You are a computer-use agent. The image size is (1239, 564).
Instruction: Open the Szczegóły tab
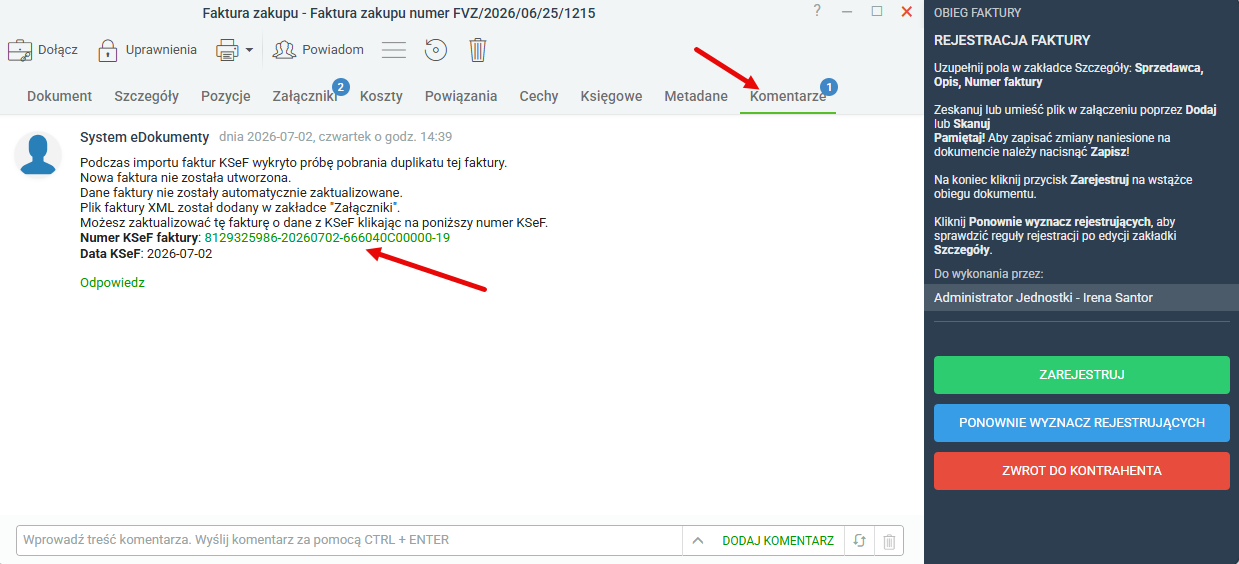(146, 96)
